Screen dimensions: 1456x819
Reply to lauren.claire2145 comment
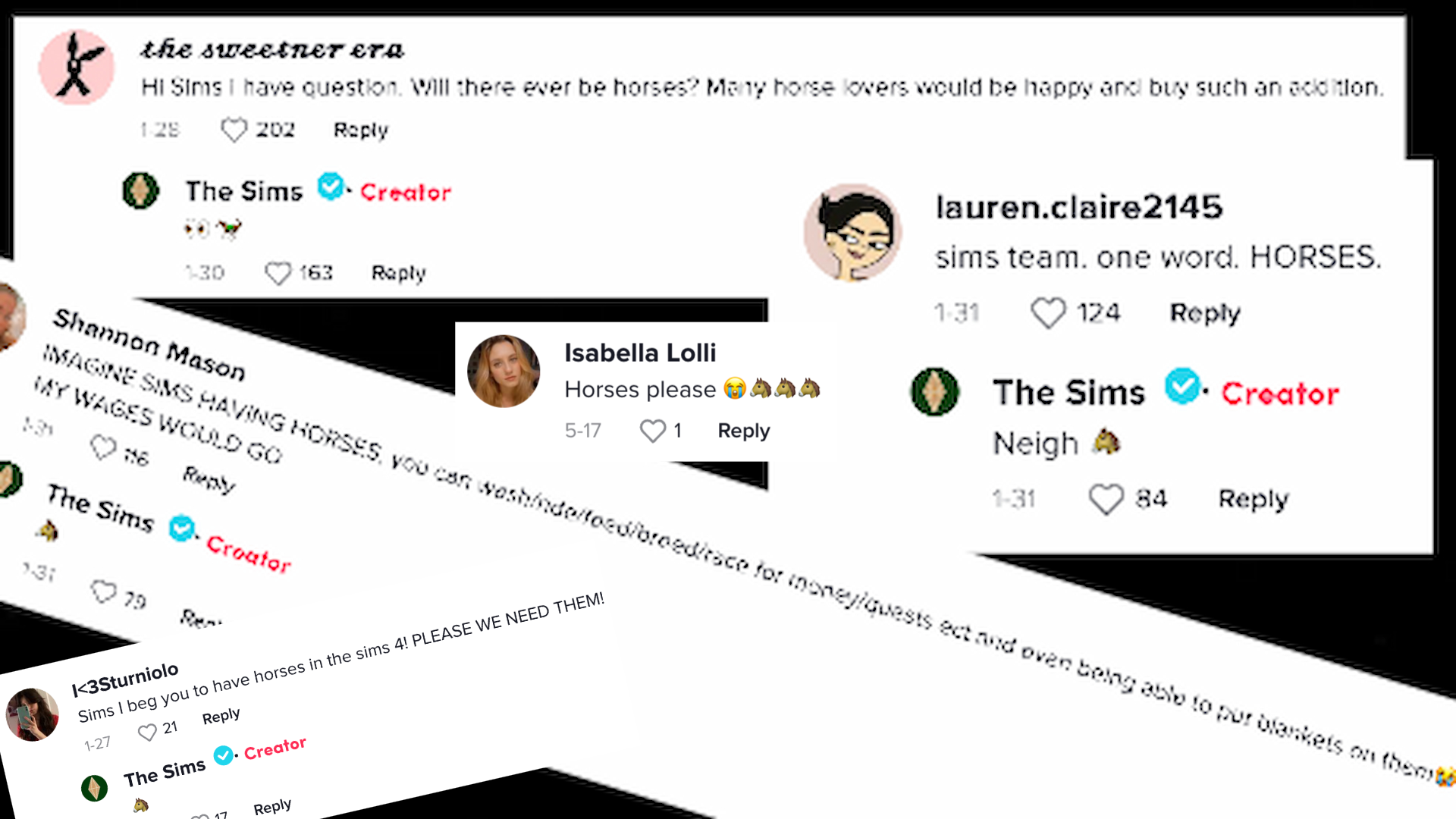pos(1205,312)
